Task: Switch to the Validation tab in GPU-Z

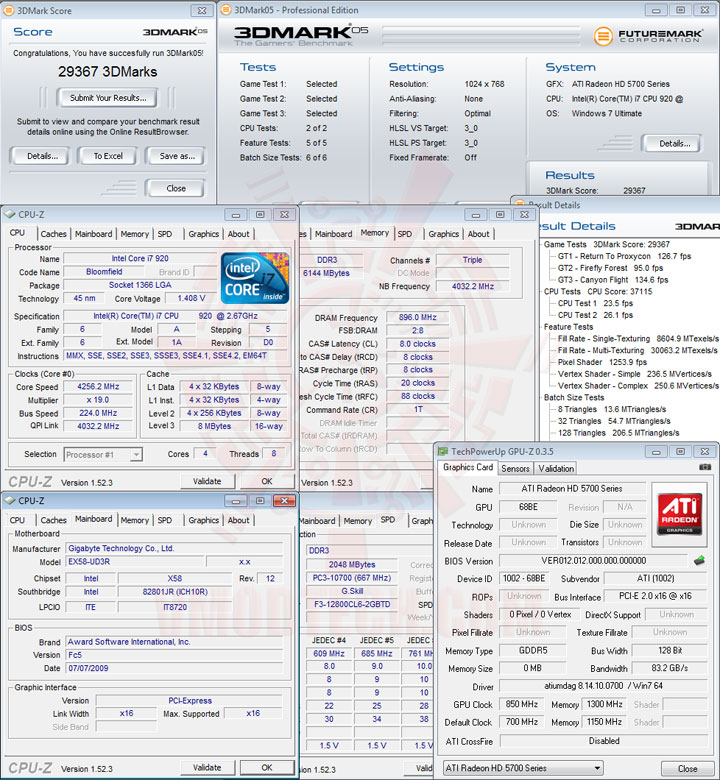Action: pyautogui.click(x=556, y=469)
